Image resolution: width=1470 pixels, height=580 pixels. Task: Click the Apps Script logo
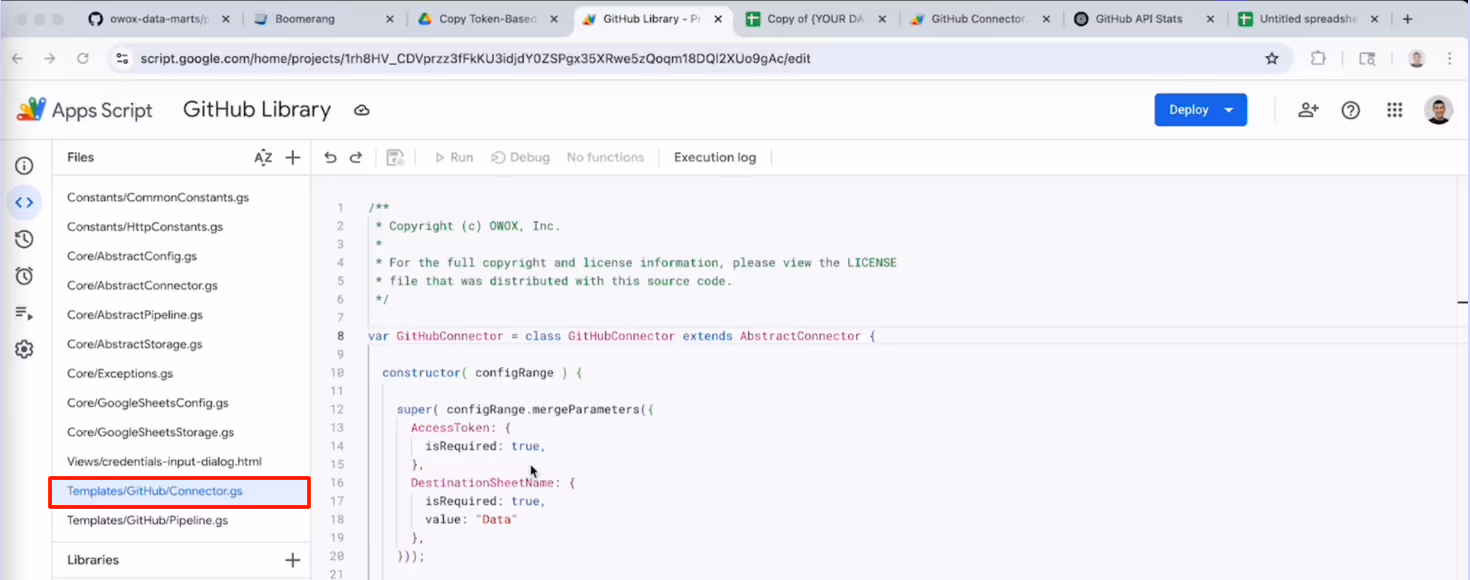(85, 110)
